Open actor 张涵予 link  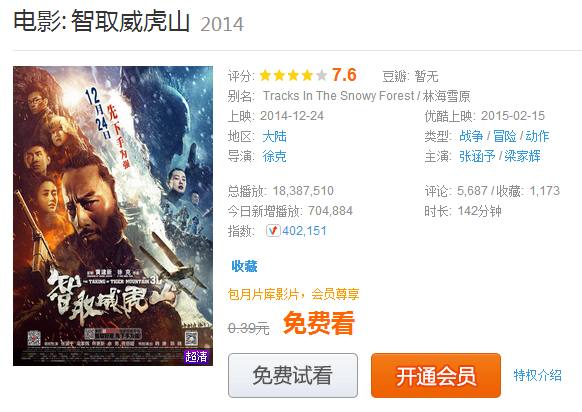477,156
